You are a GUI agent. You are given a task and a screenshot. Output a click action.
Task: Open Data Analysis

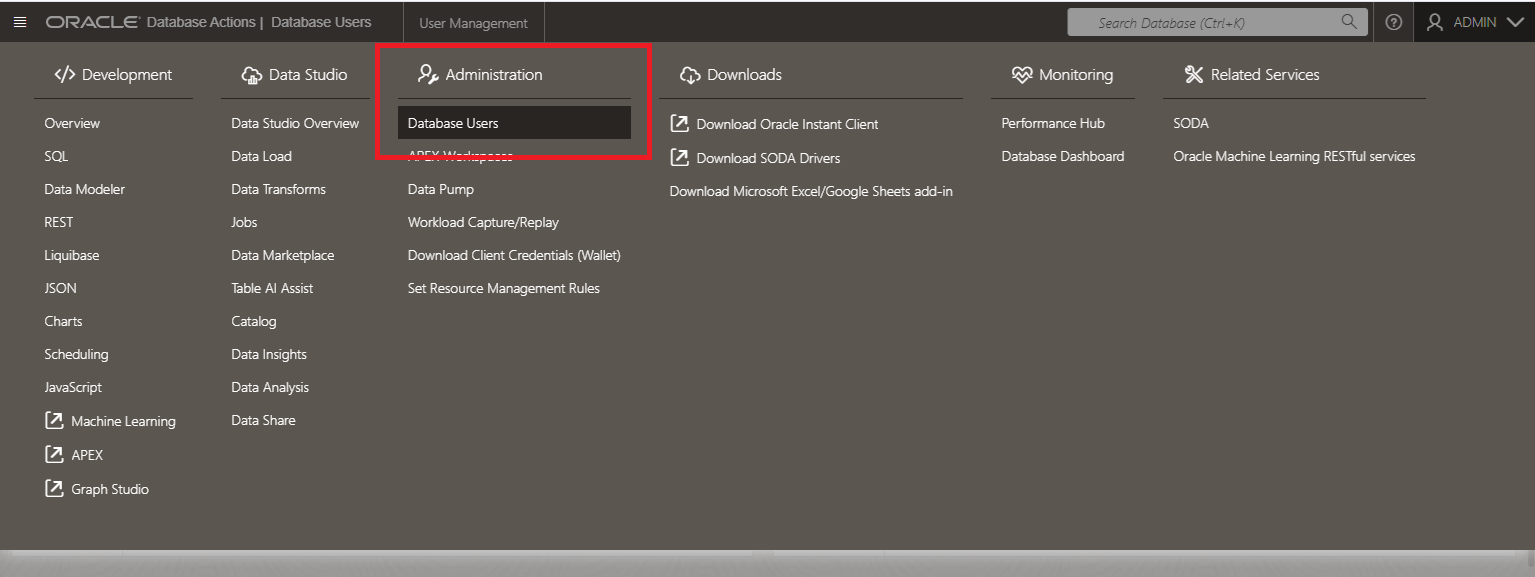coord(270,387)
